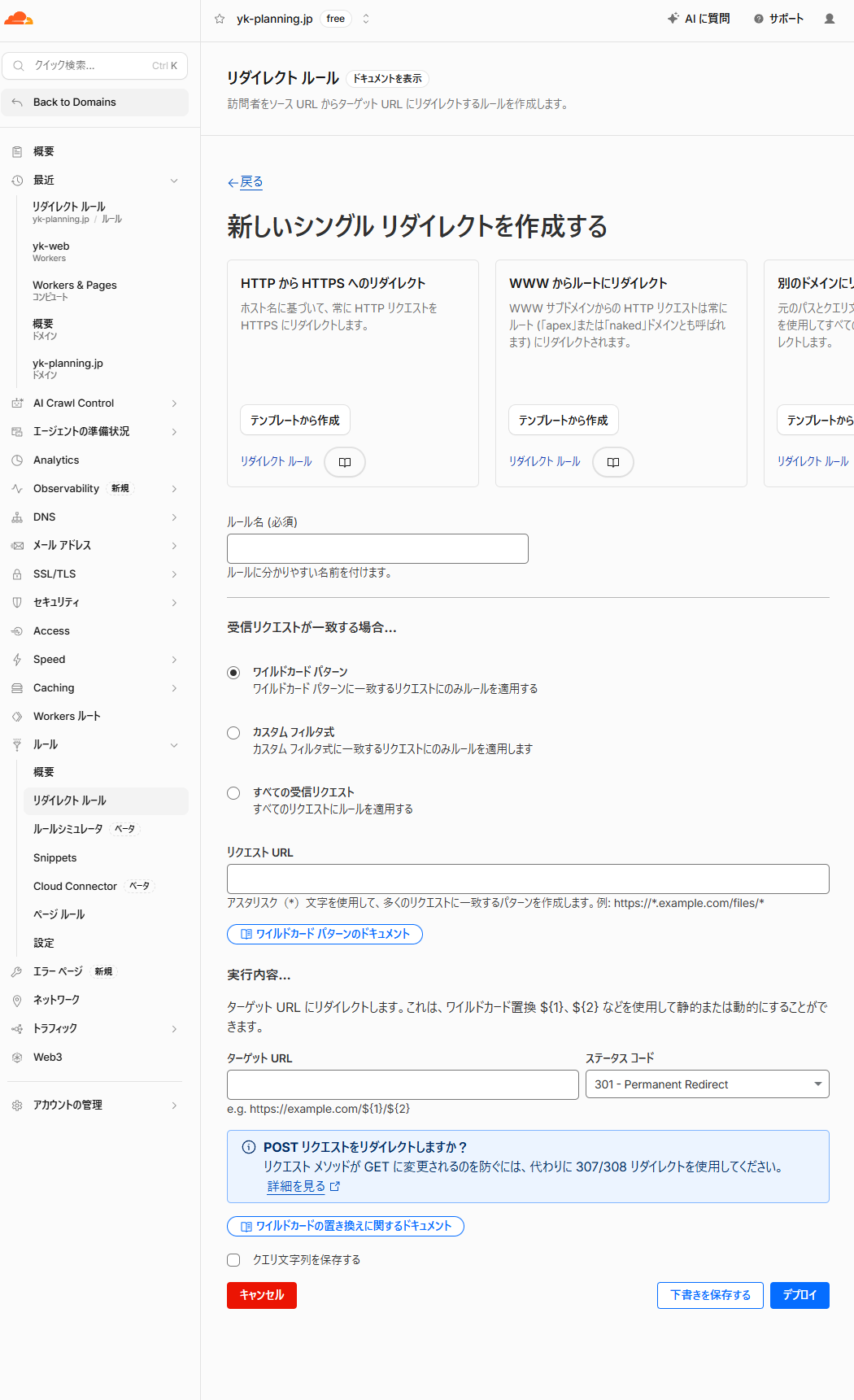Open リダイレクト ルール under ルール menu
Image resolution: width=854 pixels, height=1400 pixels.
click(106, 801)
